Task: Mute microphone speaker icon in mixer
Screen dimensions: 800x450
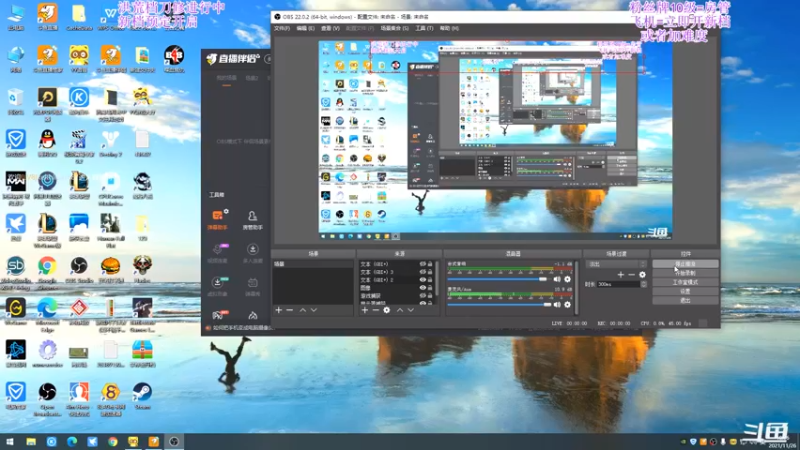Action: 557,305
